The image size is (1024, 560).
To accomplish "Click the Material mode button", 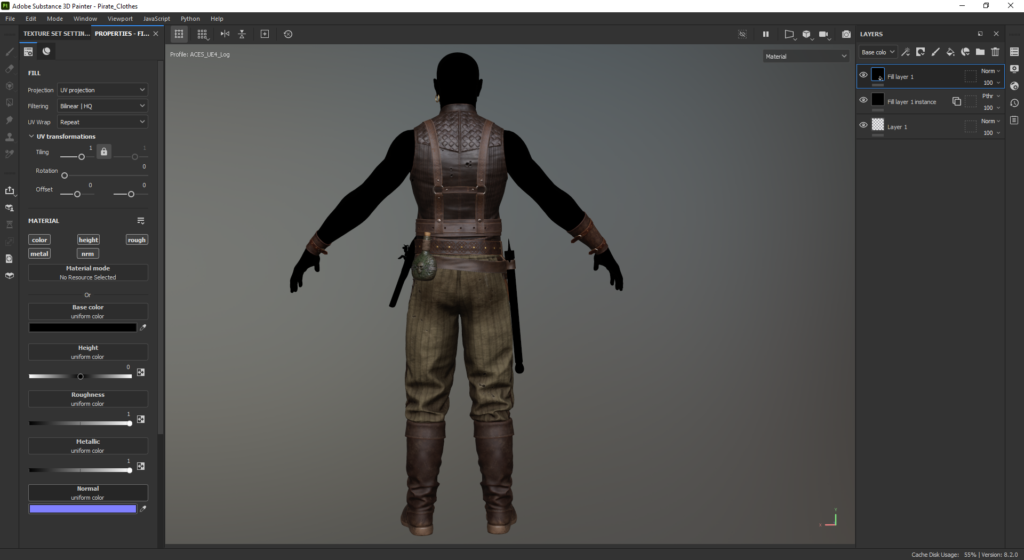I will coord(88,273).
